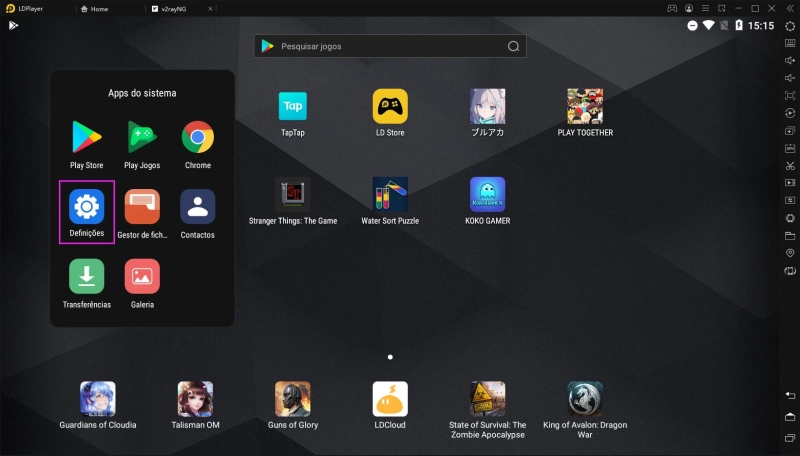Viewport: 800px width, 456px height.
Task: Launch Guardians of Cloudia
Action: (x=98, y=406)
